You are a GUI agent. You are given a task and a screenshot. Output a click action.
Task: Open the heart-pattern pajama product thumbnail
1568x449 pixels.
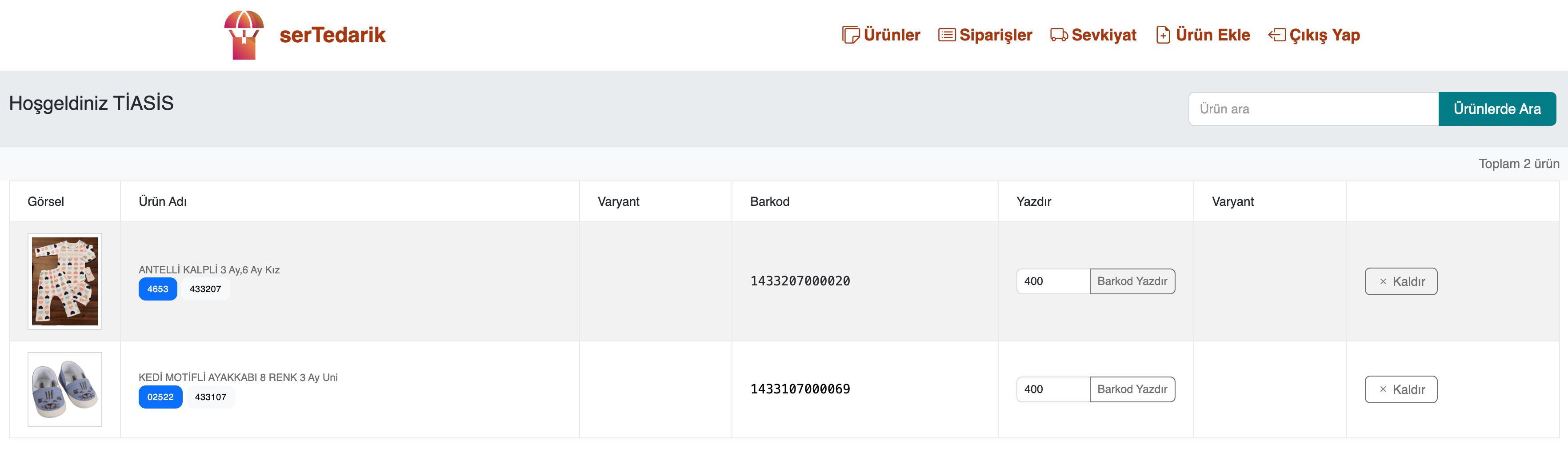coord(64,281)
